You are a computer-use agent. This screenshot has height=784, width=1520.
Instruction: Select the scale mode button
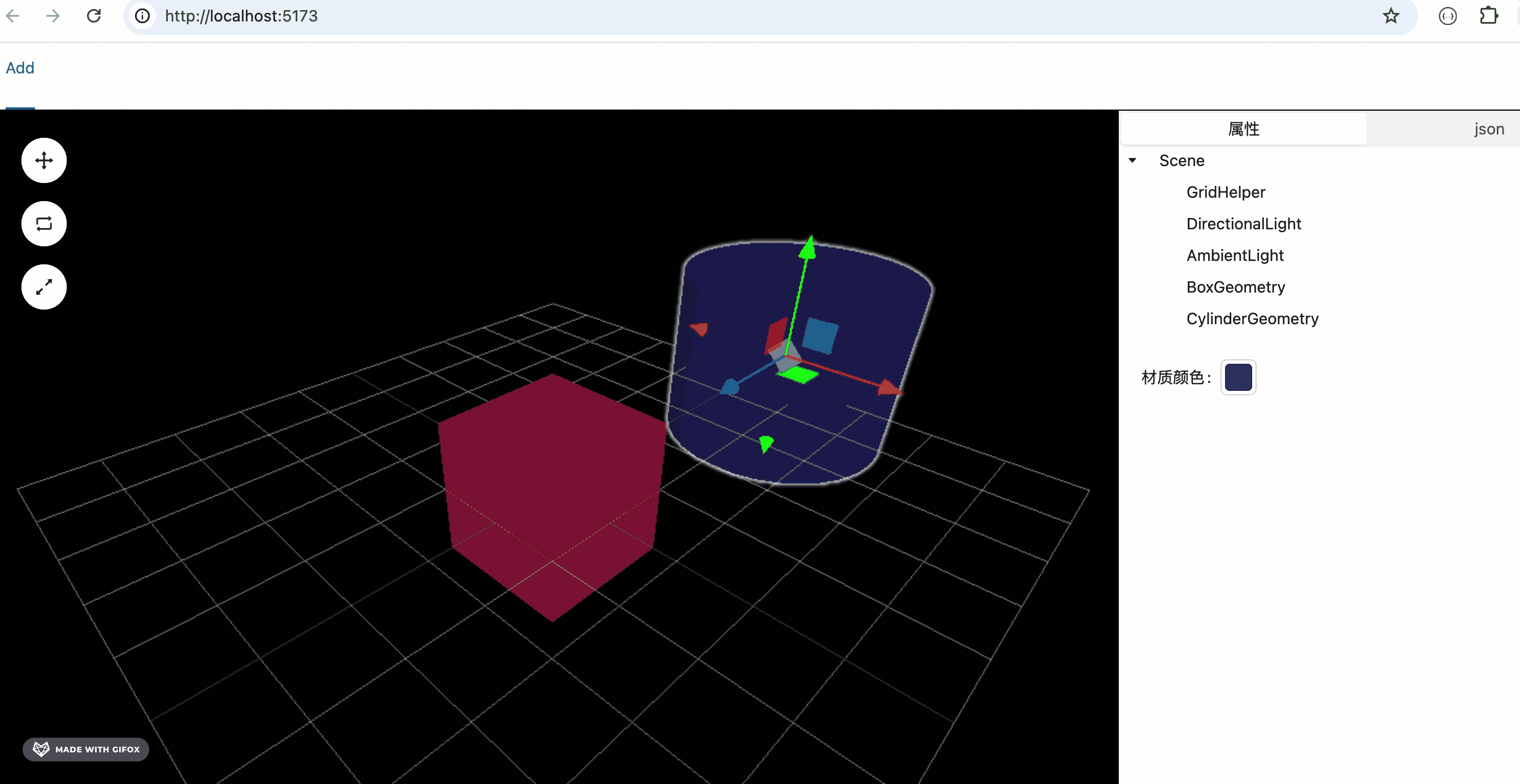(44, 288)
